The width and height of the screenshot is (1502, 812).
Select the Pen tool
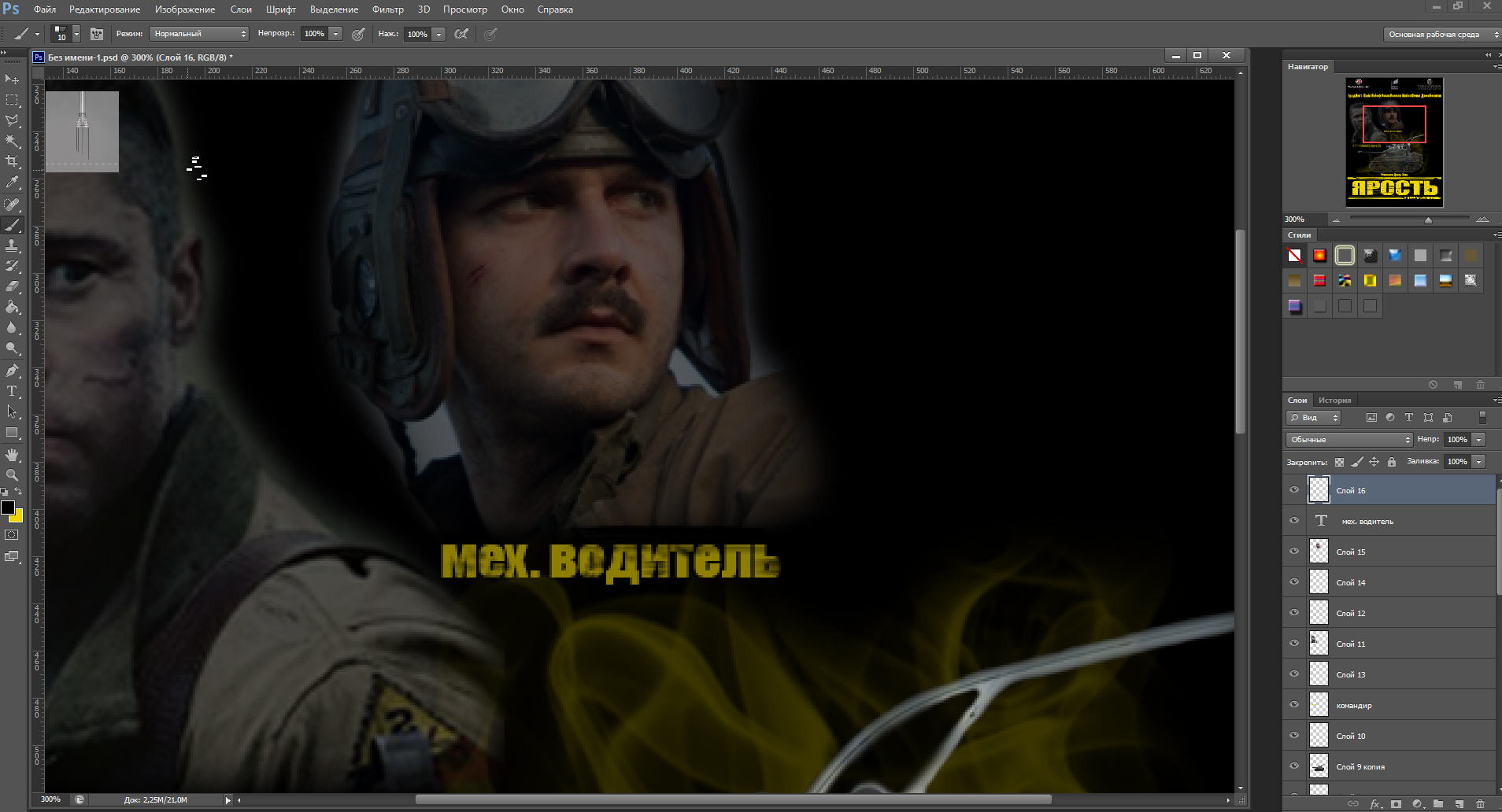pyautogui.click(x=12, y=371)
